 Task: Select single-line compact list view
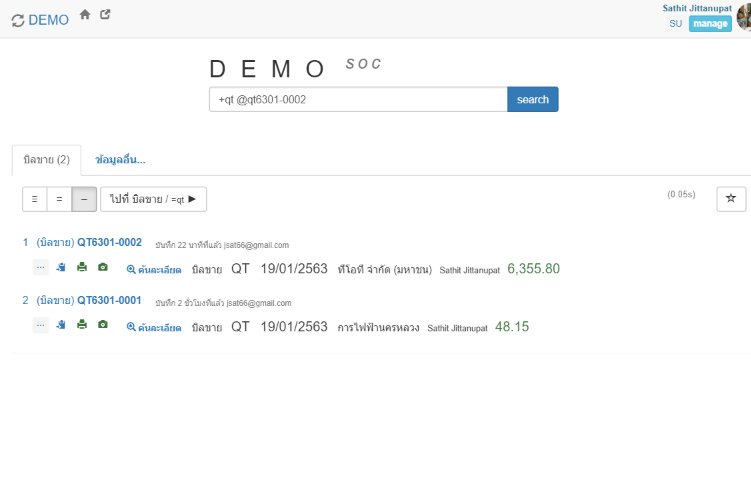[x=84, y=199]
